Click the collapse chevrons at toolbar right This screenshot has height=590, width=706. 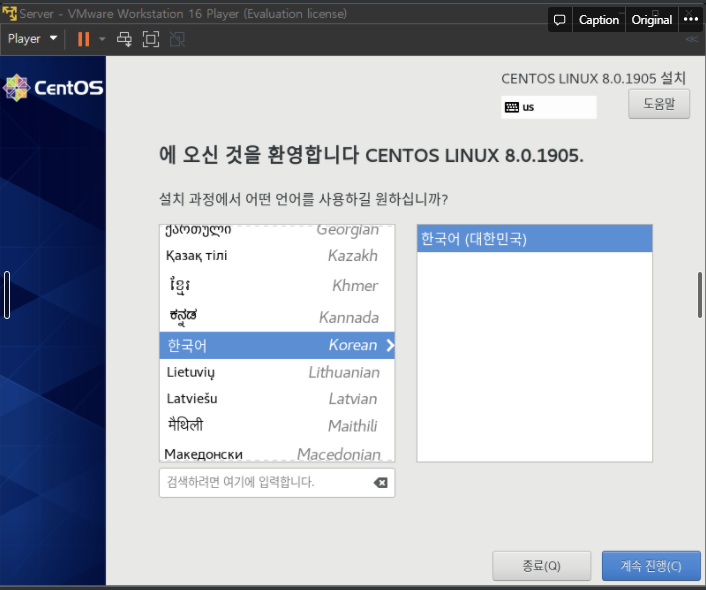click(692, 39)
